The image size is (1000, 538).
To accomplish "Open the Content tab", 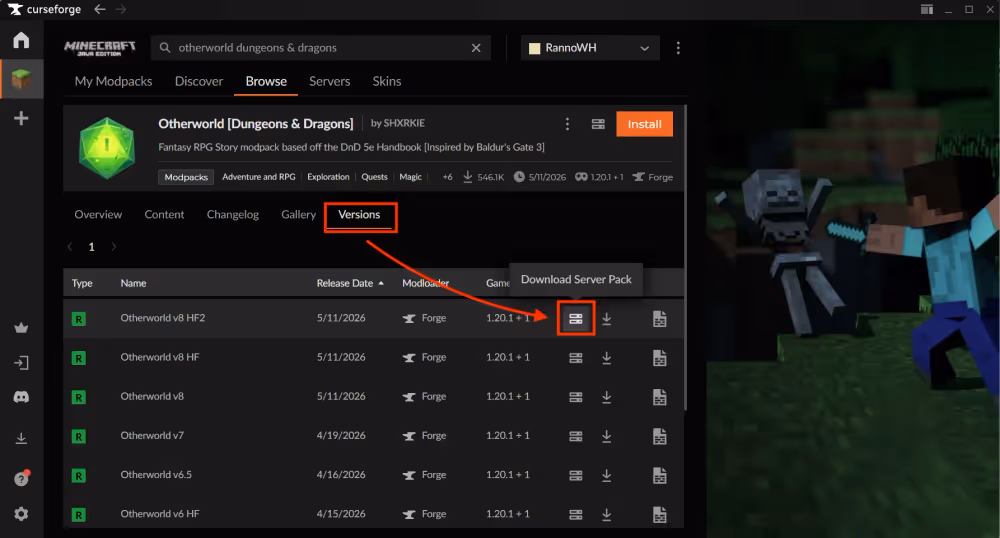I will pos(164,215).
